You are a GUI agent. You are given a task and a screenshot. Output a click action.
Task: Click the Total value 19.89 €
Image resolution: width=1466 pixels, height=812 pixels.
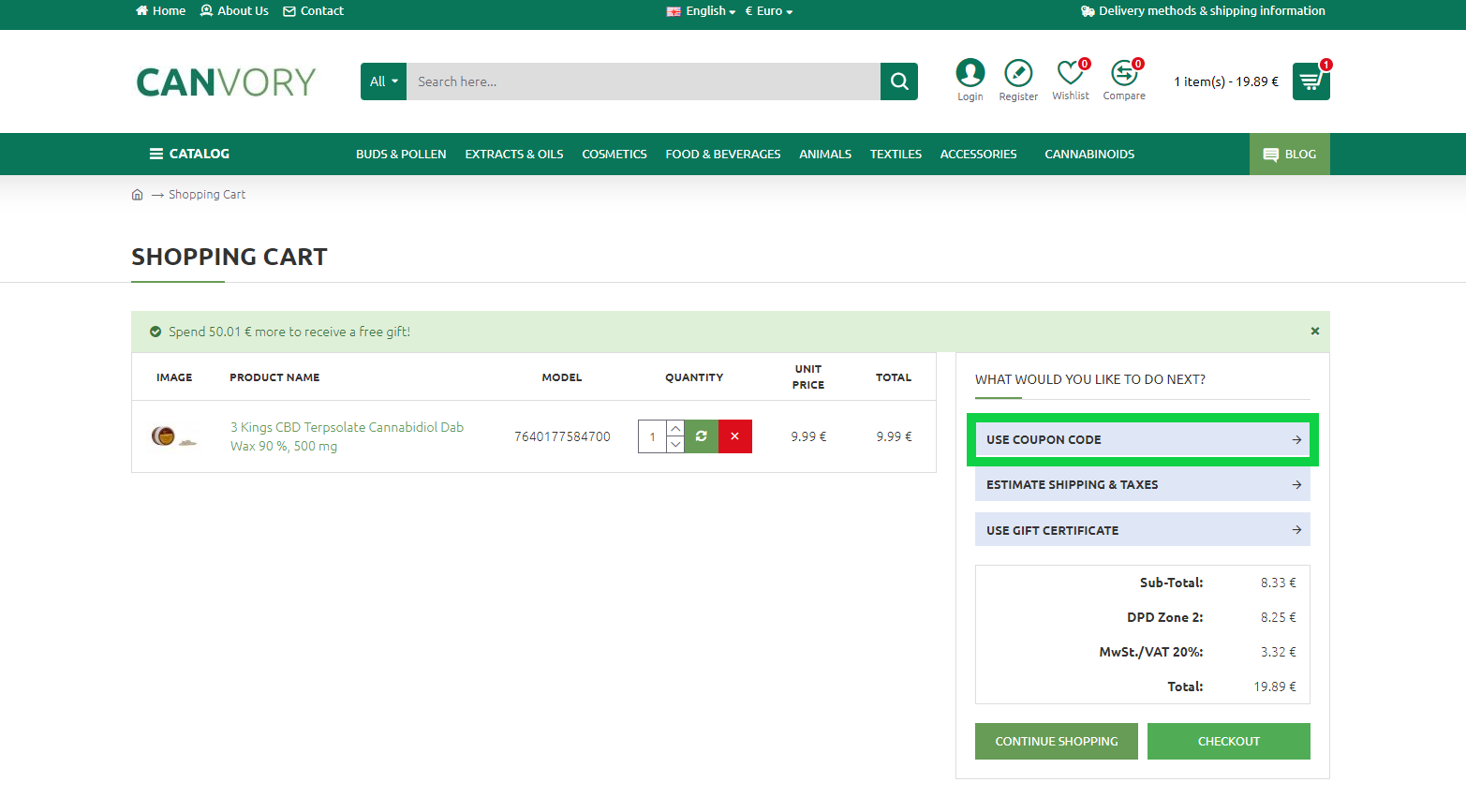1275,687
